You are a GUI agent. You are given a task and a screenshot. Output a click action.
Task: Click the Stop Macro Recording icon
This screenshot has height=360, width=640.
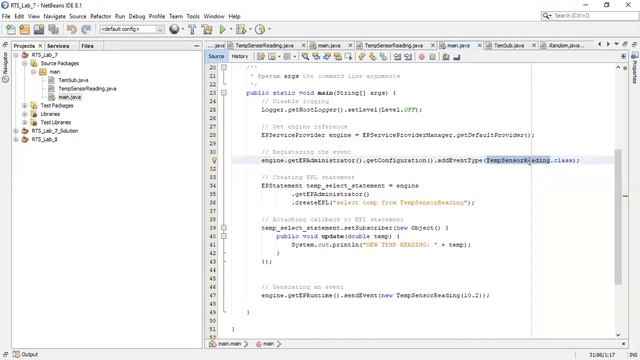pyautogui.click(x=433, y=57)
